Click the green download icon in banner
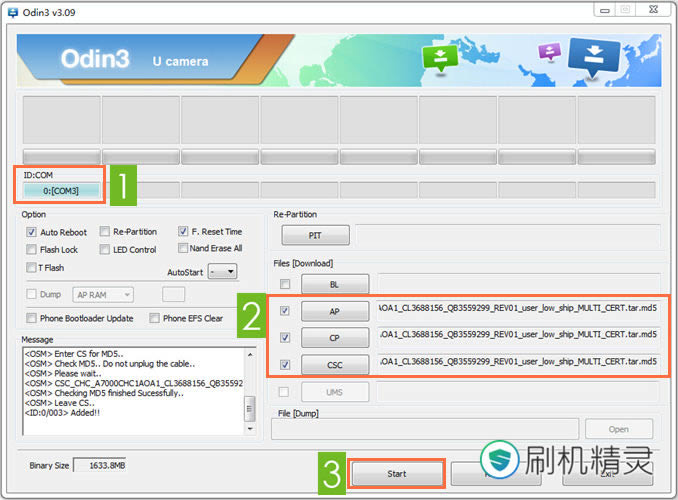The height and width of the screenshot is (500, 678). 439,59
